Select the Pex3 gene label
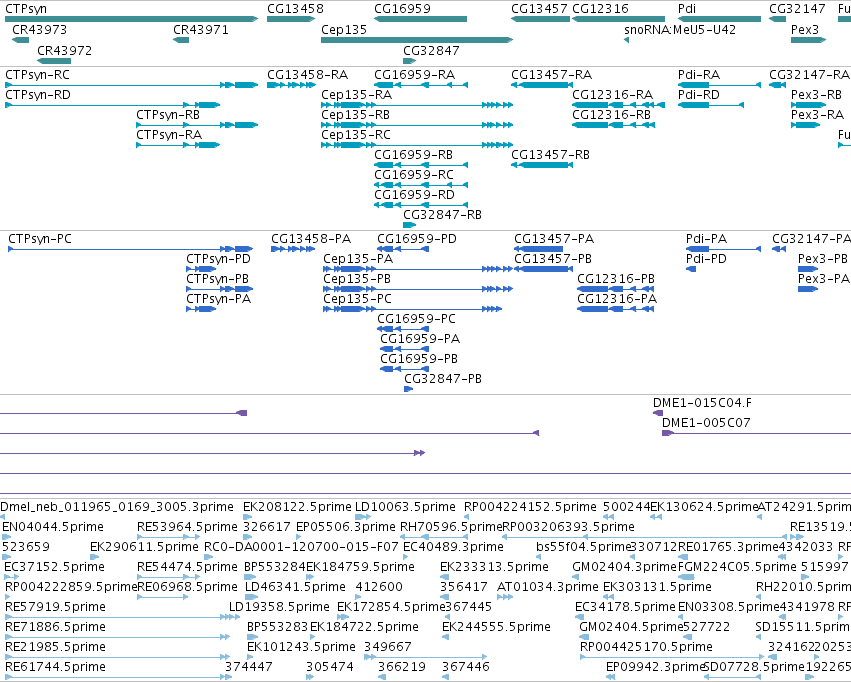 [805, 30]
